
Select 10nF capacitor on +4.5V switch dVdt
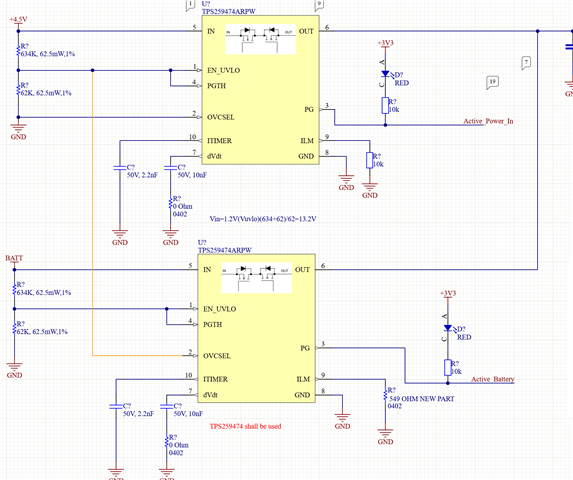(170, 168)
